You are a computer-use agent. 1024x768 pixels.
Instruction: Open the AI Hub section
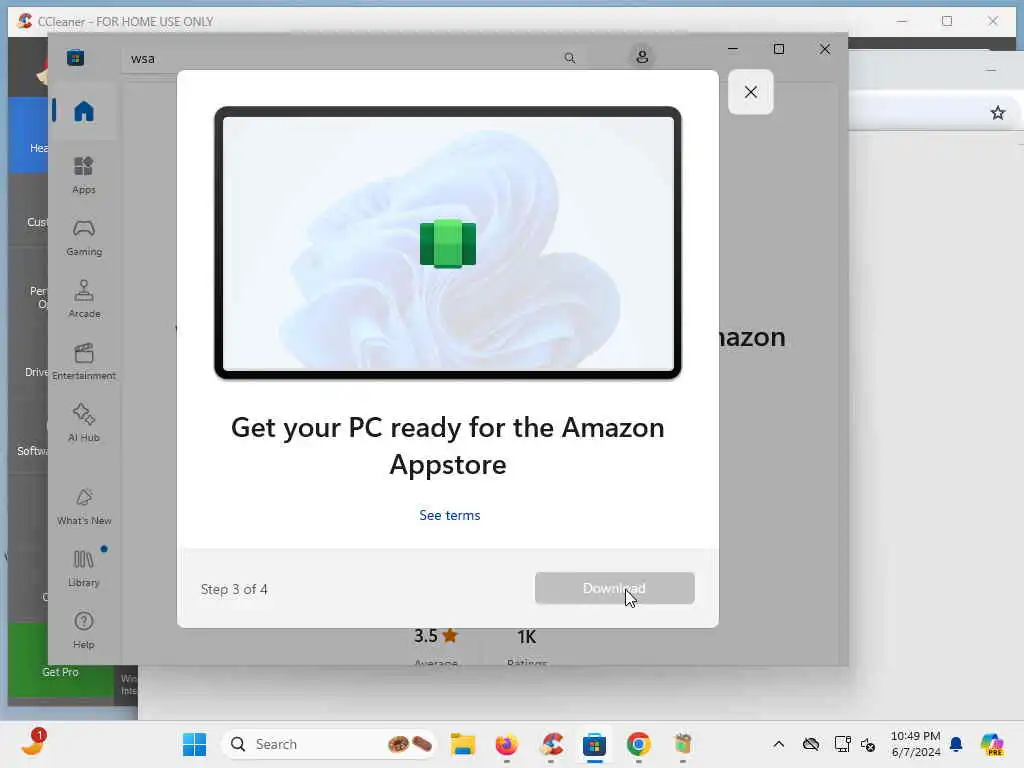(x=84, y=423)
